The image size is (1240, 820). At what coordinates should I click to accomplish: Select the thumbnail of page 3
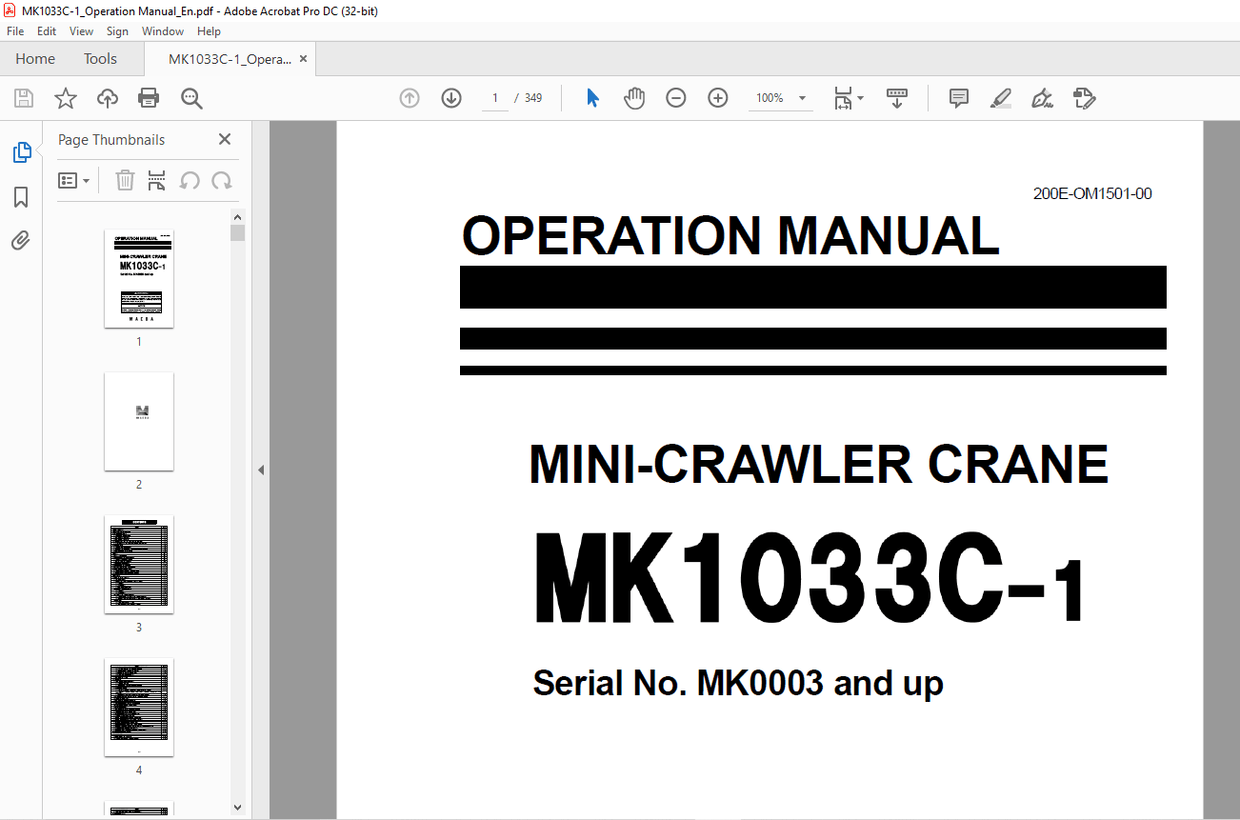point(138,564)
